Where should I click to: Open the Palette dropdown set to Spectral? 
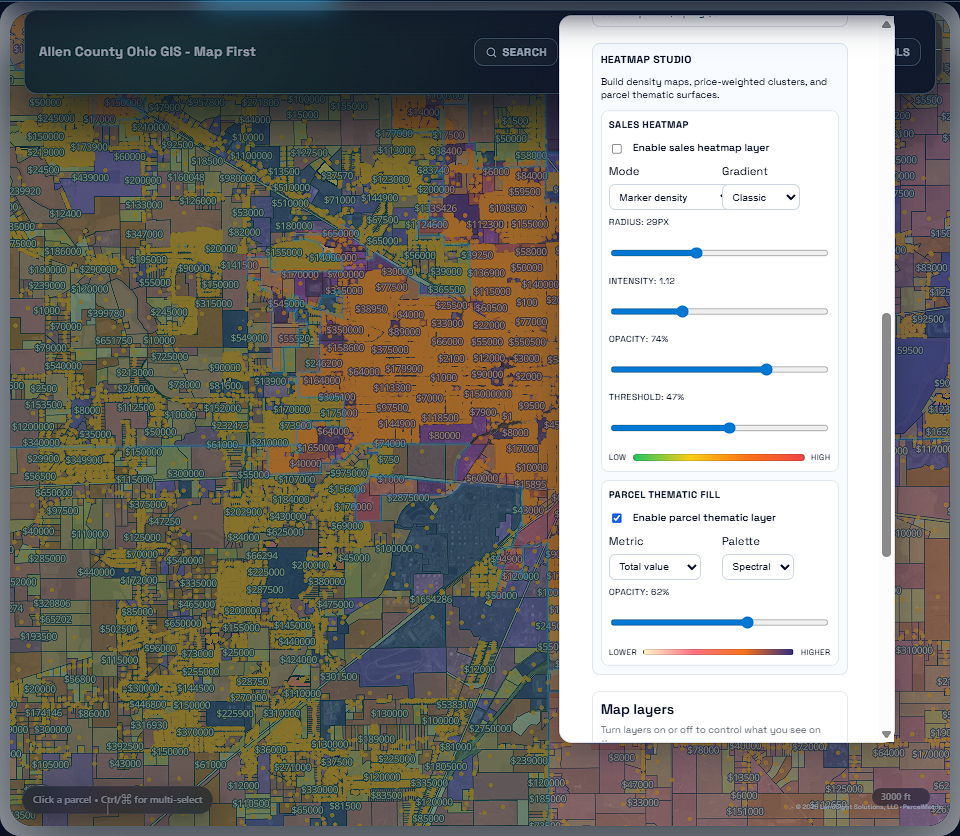[x=757, y=567]
